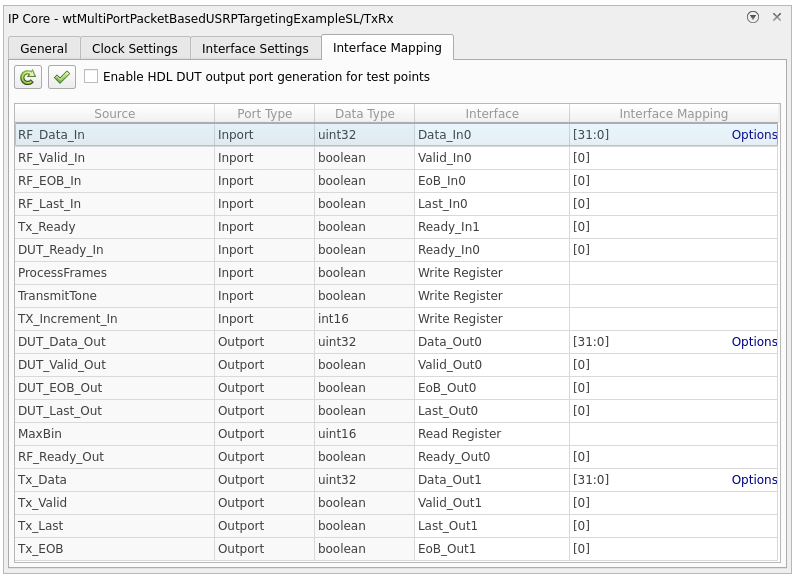Open the panel actions circle-arrow menu
Viewport: 795px width, 576px height.
(753, 17)
